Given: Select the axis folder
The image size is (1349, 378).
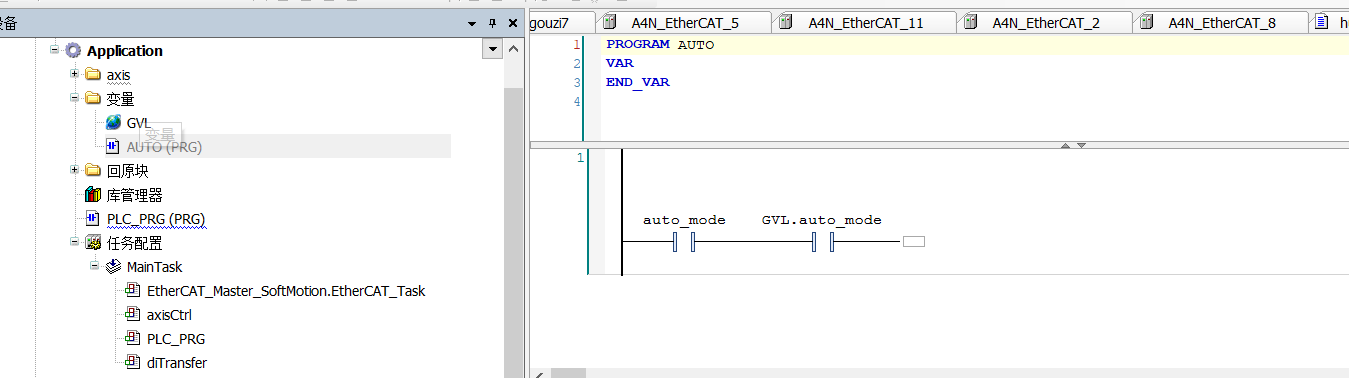Looking at the screenshot, I should pyautogui.click(x=118, y=75).
